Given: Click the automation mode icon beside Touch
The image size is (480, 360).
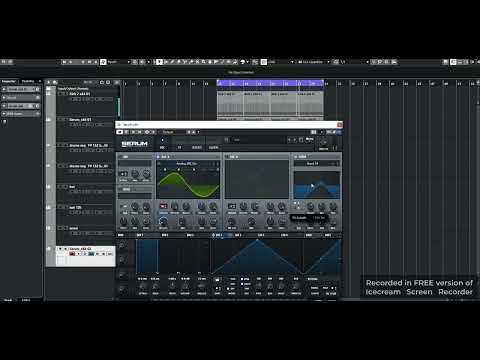Looking at the screenshot, I should click(103, 62).
